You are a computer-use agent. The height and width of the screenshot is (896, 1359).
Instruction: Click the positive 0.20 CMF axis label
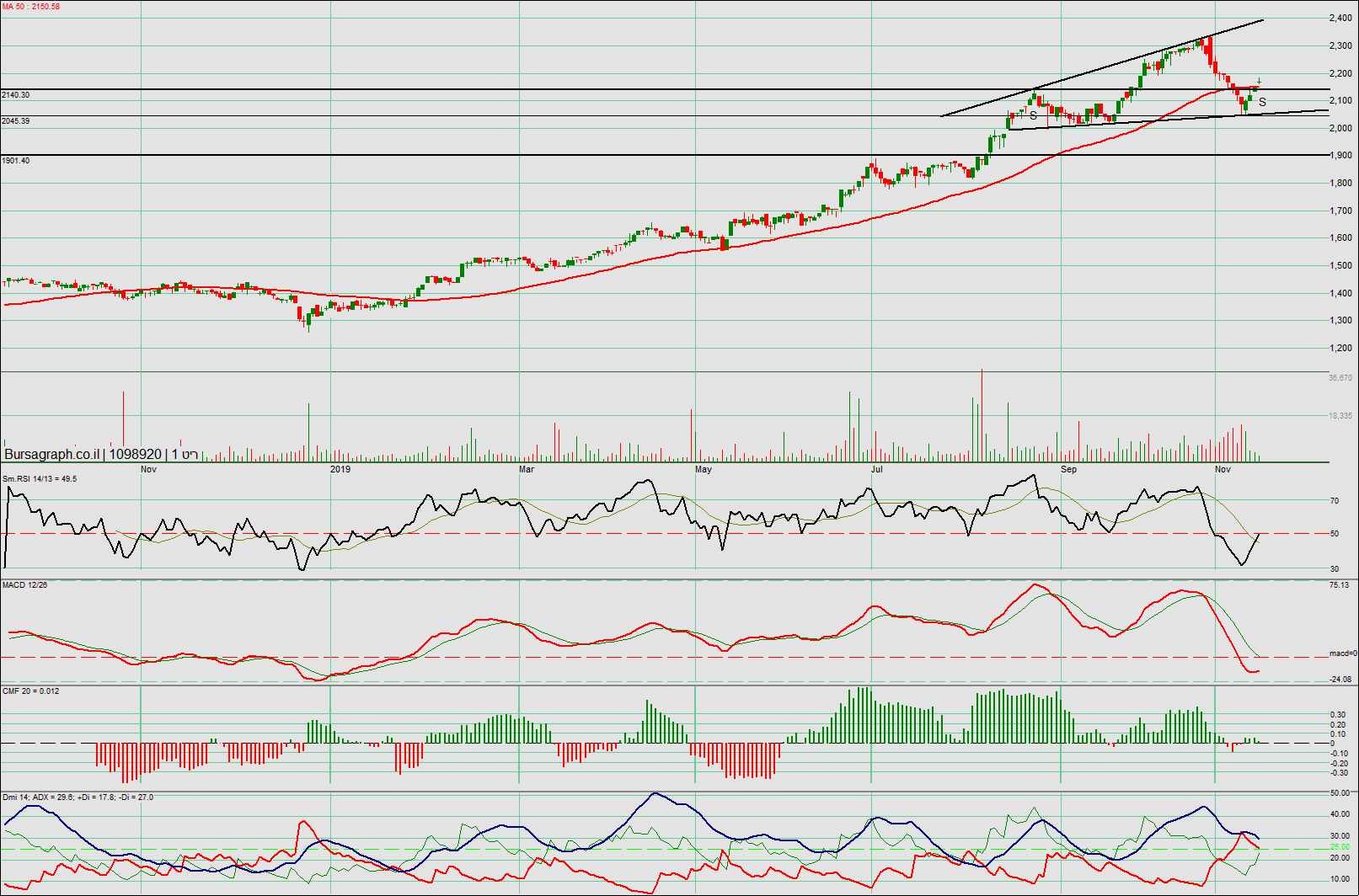[x=1339, y=724]
